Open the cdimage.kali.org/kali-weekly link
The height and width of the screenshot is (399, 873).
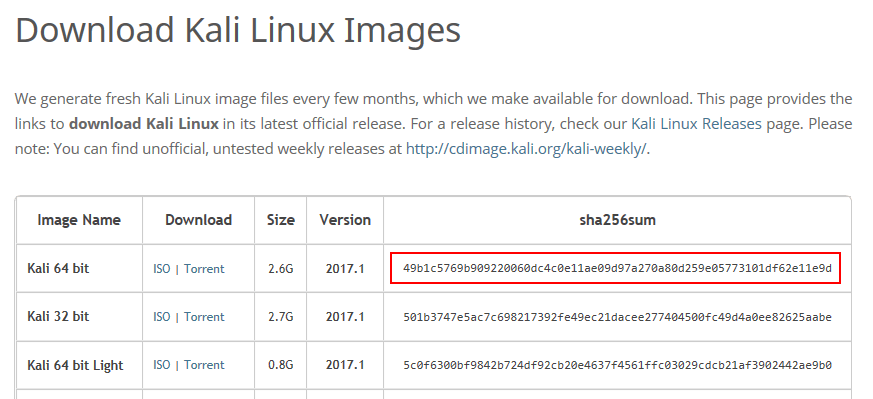point(526,149)
